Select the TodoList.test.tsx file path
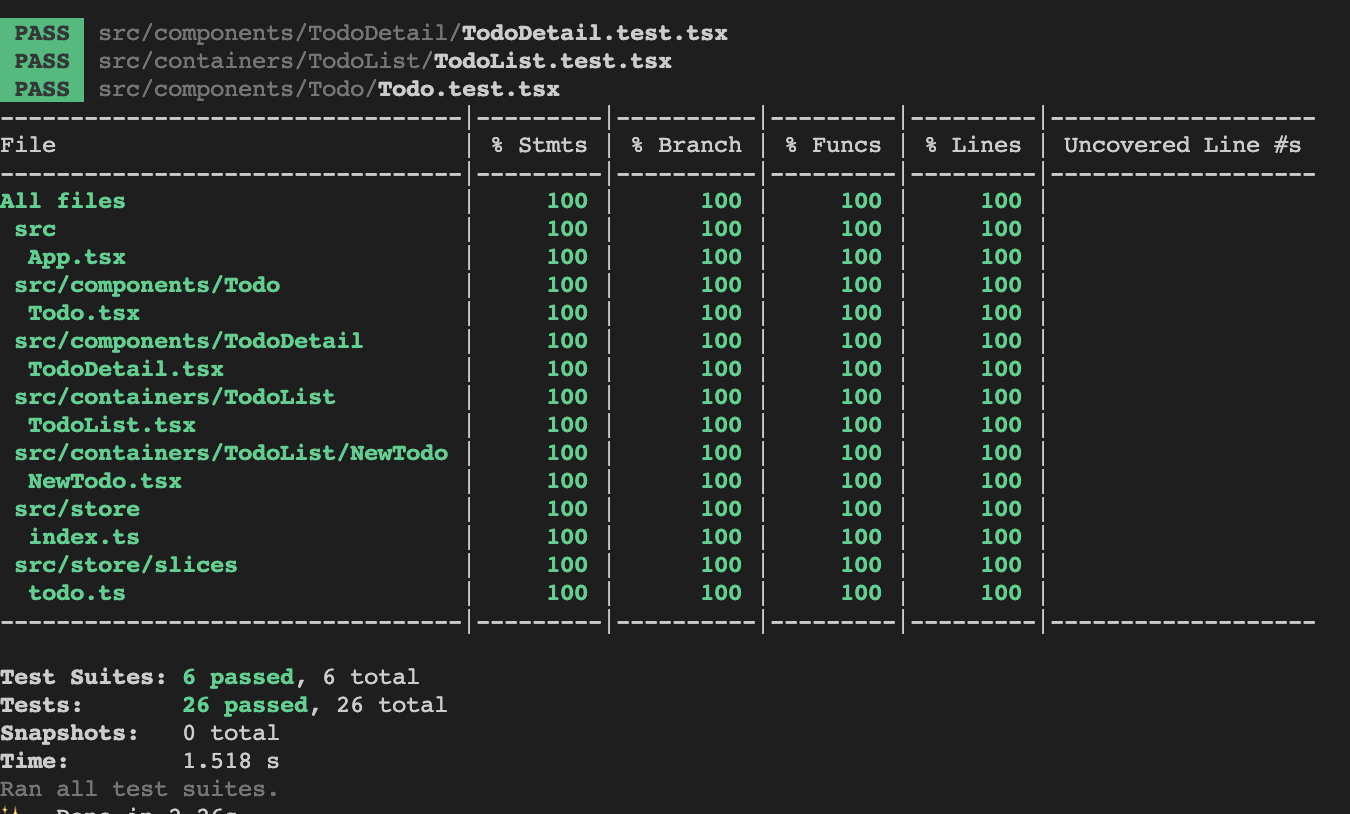1350x814 pixels. click(x=385, y=61)
